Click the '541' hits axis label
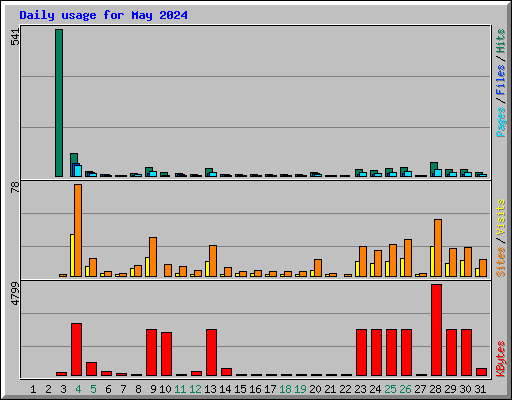 tap(15, 36)
